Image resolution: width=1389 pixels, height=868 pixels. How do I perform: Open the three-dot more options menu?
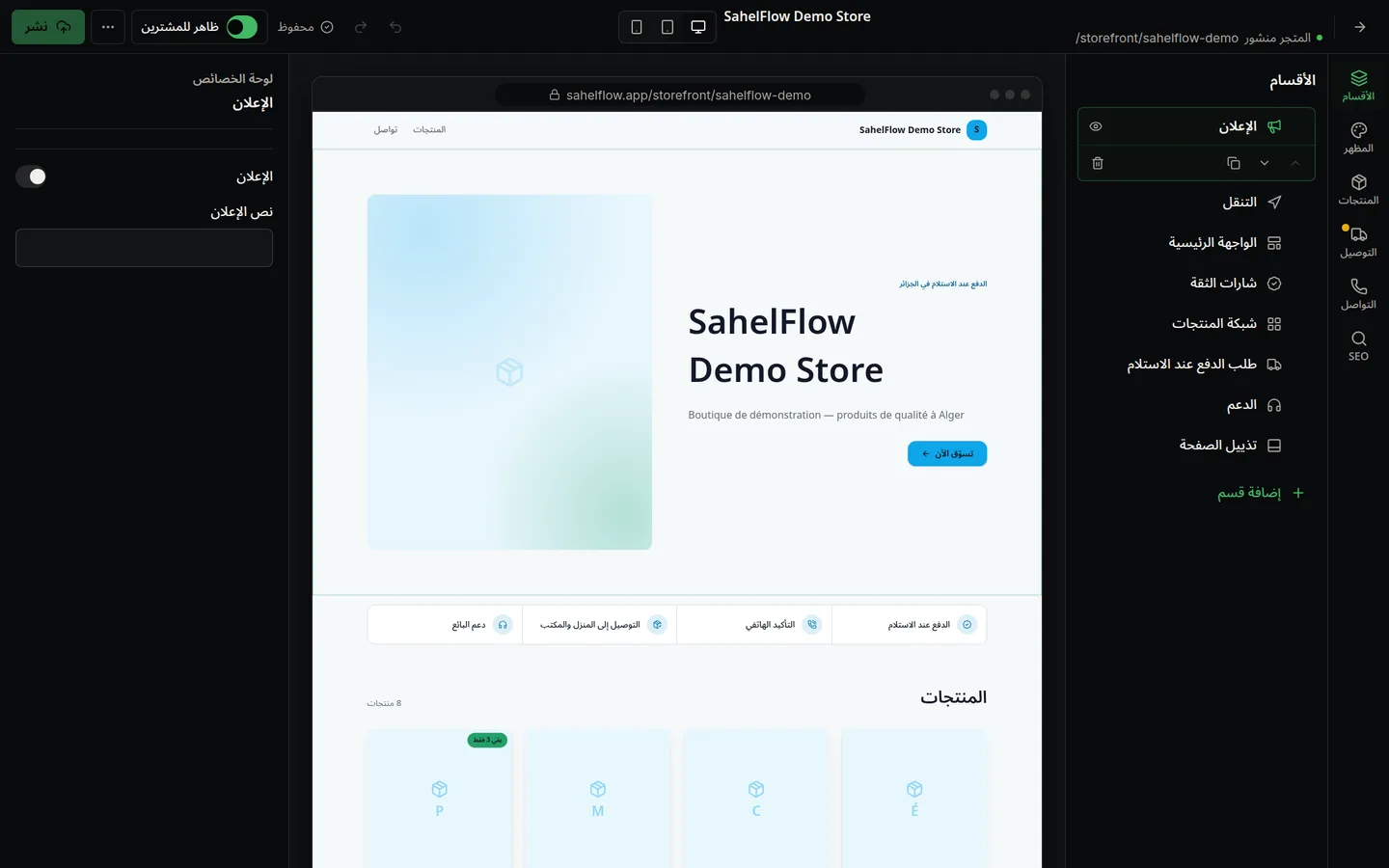(x=108, y=27)
